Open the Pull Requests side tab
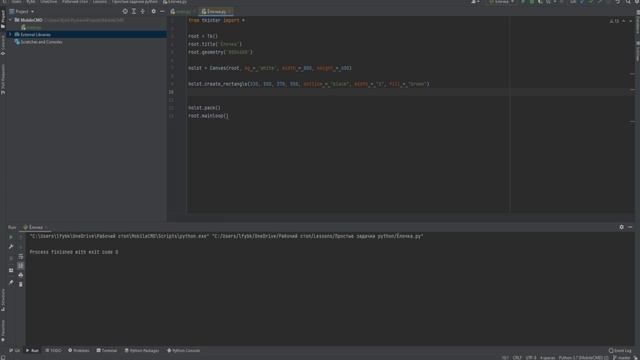640x360 pixels. 3,80
